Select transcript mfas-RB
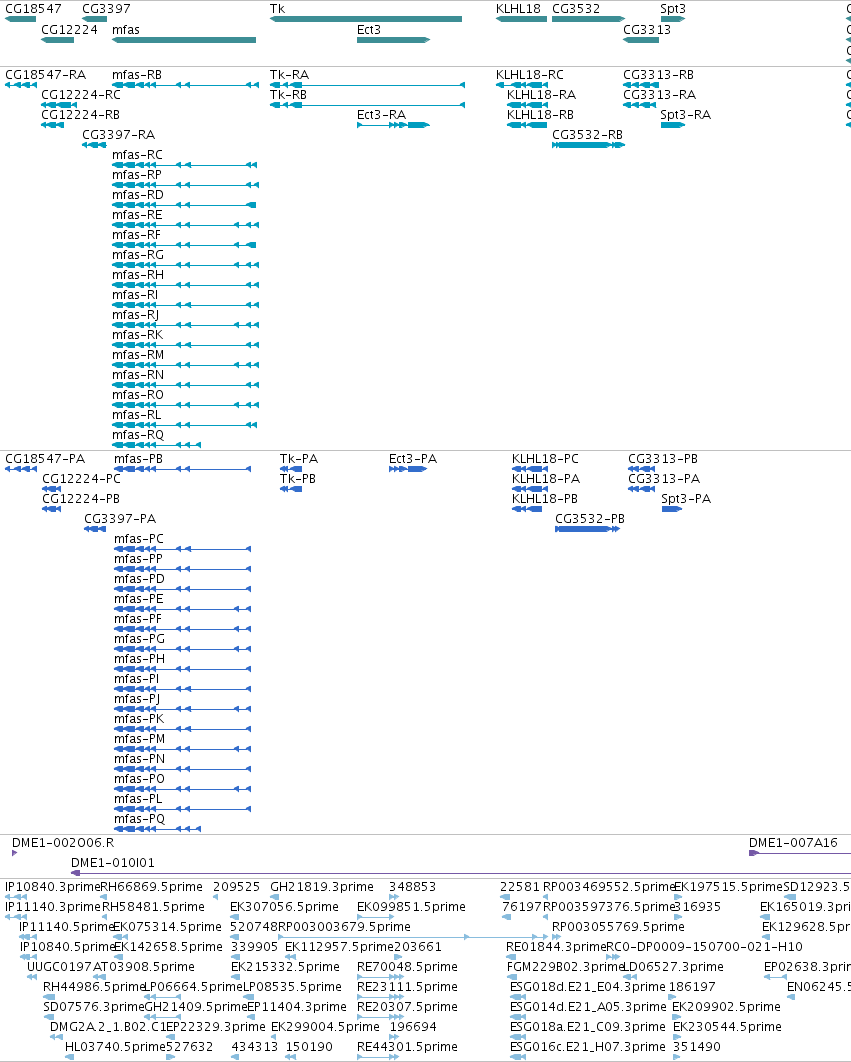The image size is (851, 1062). click(x=185, y=85)
